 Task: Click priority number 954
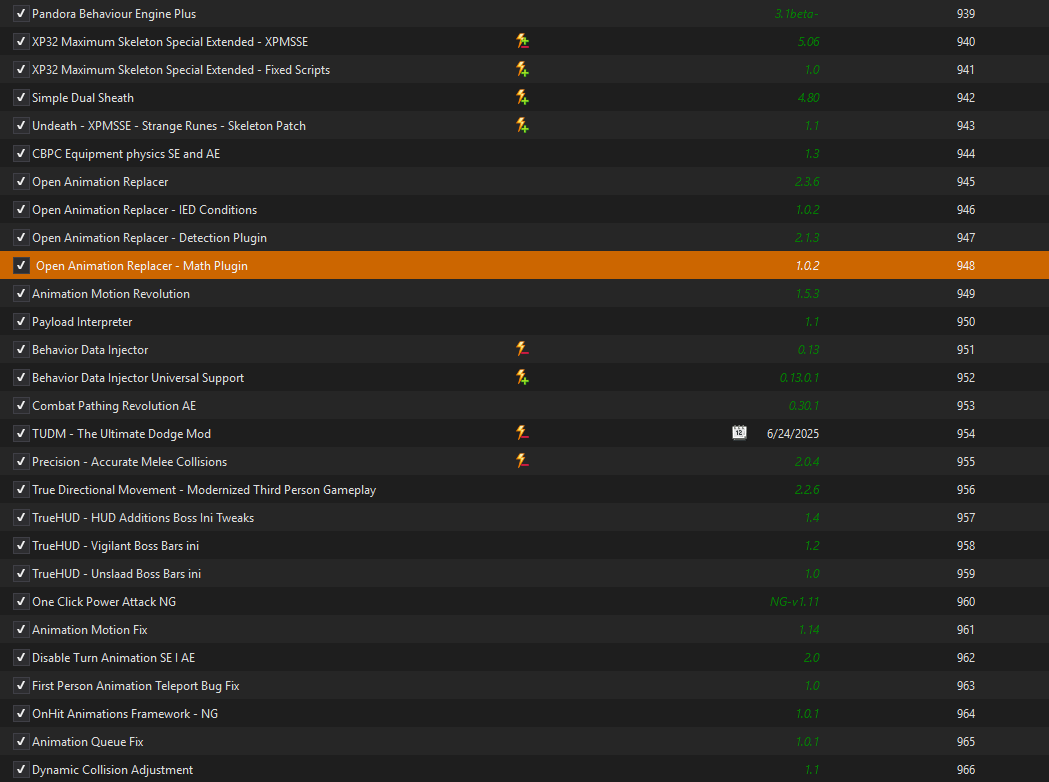pyautogui.click(x=965, y=433)
